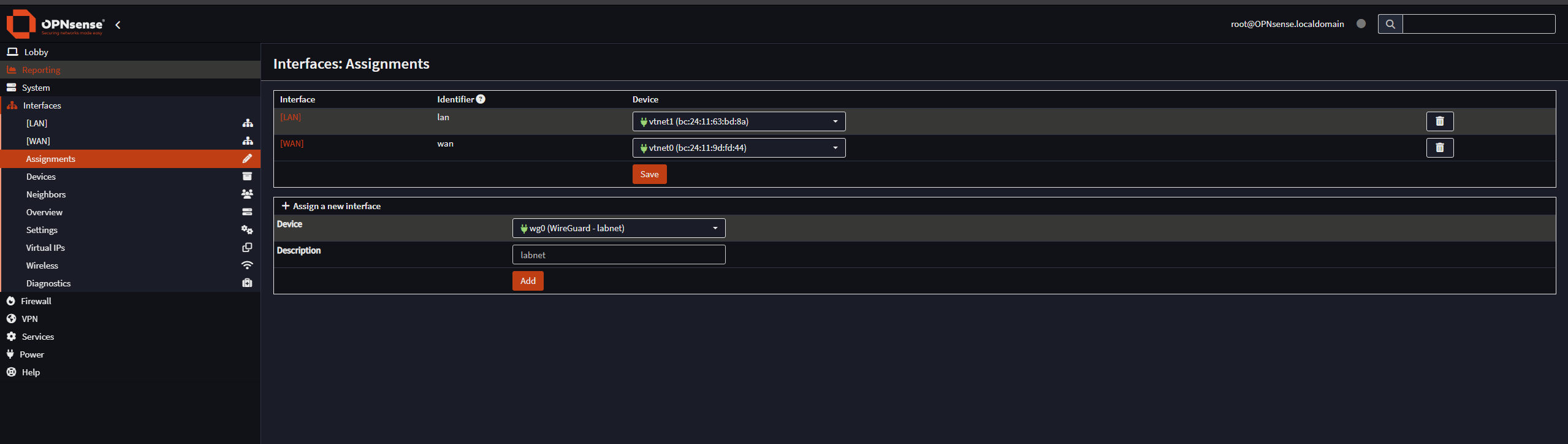
Task: Click the Wireless wifi icon in sidebar
Action: (x=247, y=266)
